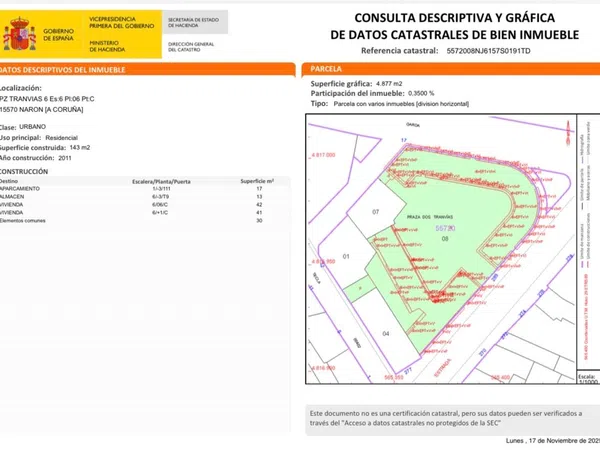Select 15570 NARON [A CORUÑA] line
Viewport: 600px width, 450px height.
pos(41,109)
